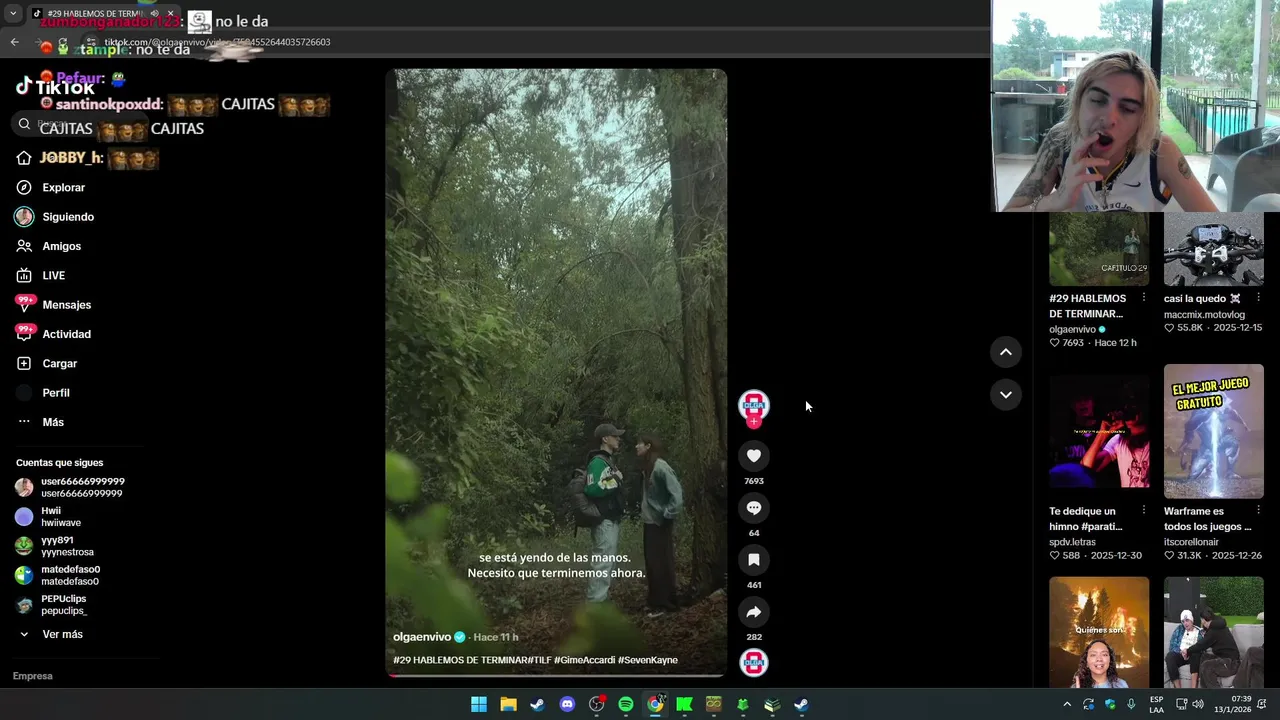Open the Quienes son fire video thumbnail

tap(1099, 632)
